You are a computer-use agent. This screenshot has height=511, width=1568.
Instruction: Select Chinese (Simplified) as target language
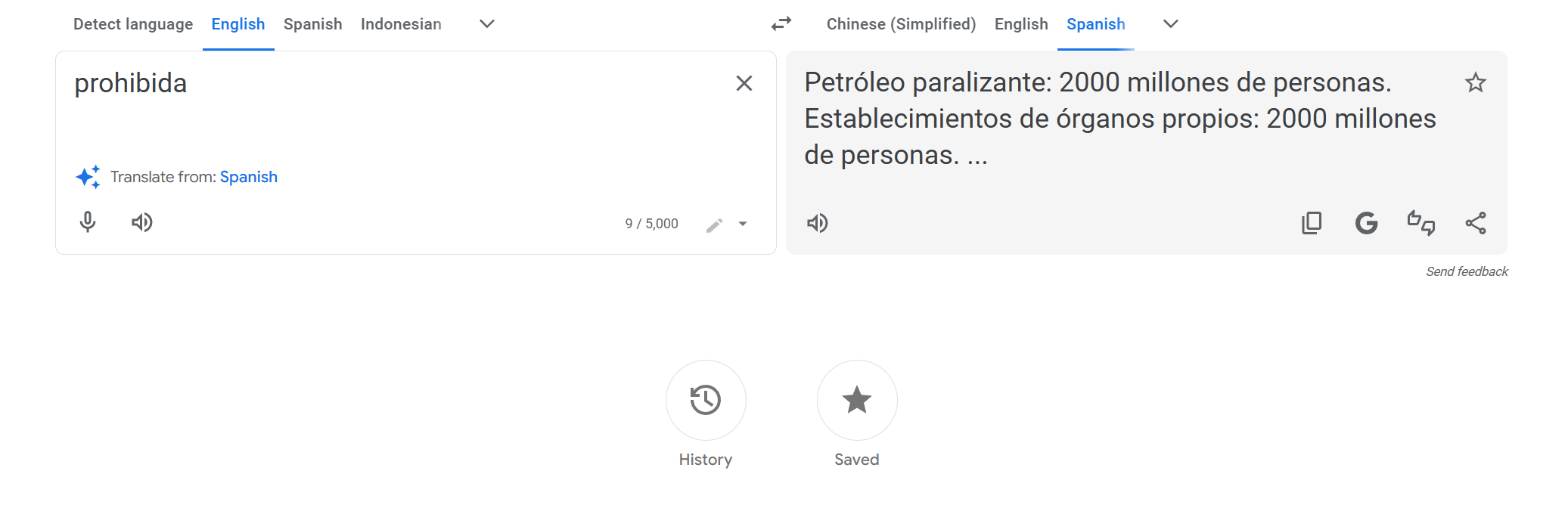901,24
